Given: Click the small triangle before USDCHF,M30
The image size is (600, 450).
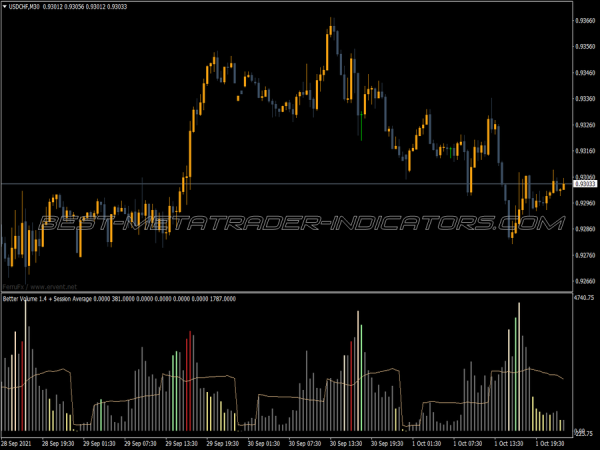Looking at the screenshot, I should (5, 7).
